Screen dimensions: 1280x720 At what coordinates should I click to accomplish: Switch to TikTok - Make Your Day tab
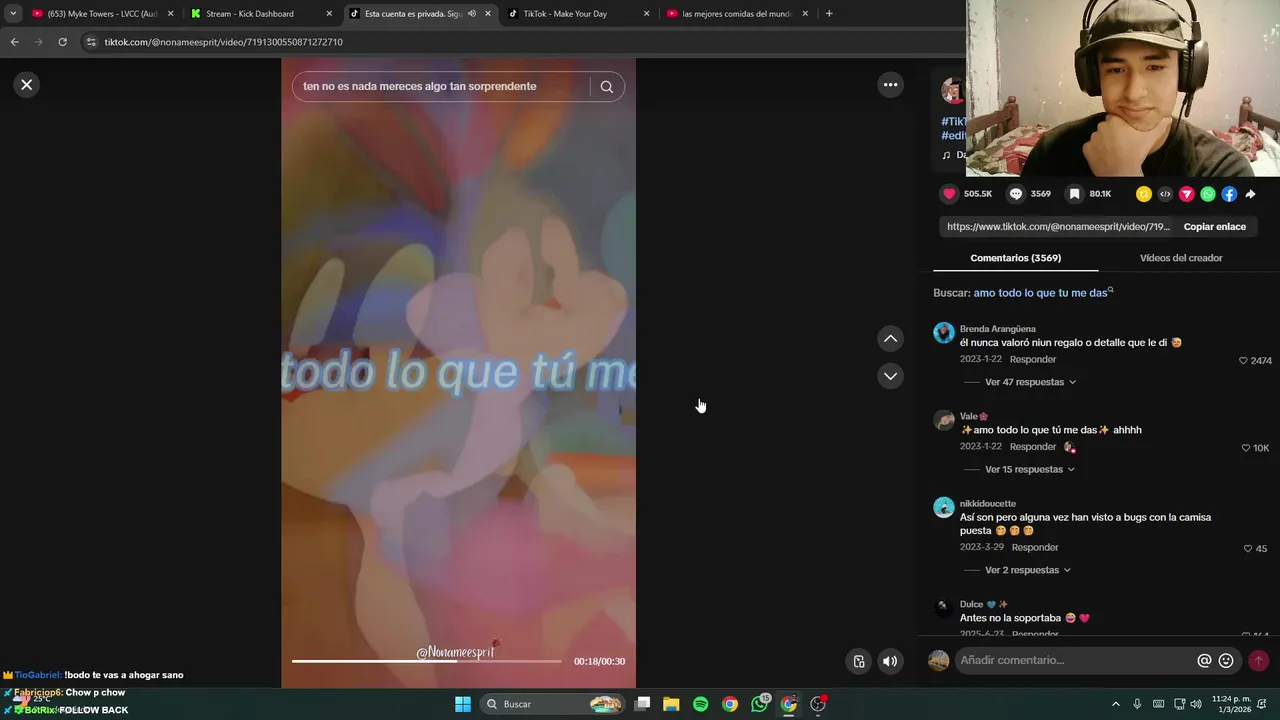pyautogui.click(x=578, y=14)
